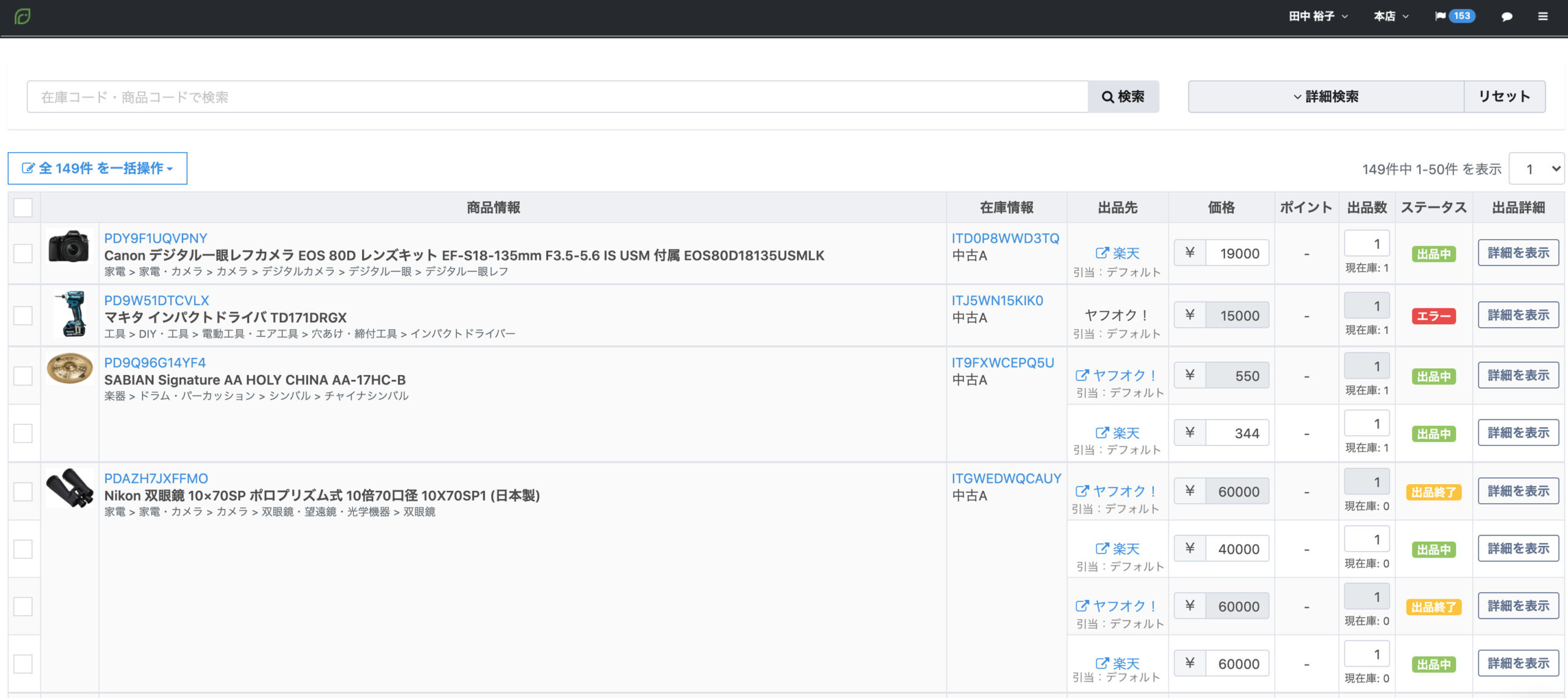Screen dimensions: 1568x698
Task: Open the 田中 裕子 user dropdown
Action: [x=1318, y=17]
